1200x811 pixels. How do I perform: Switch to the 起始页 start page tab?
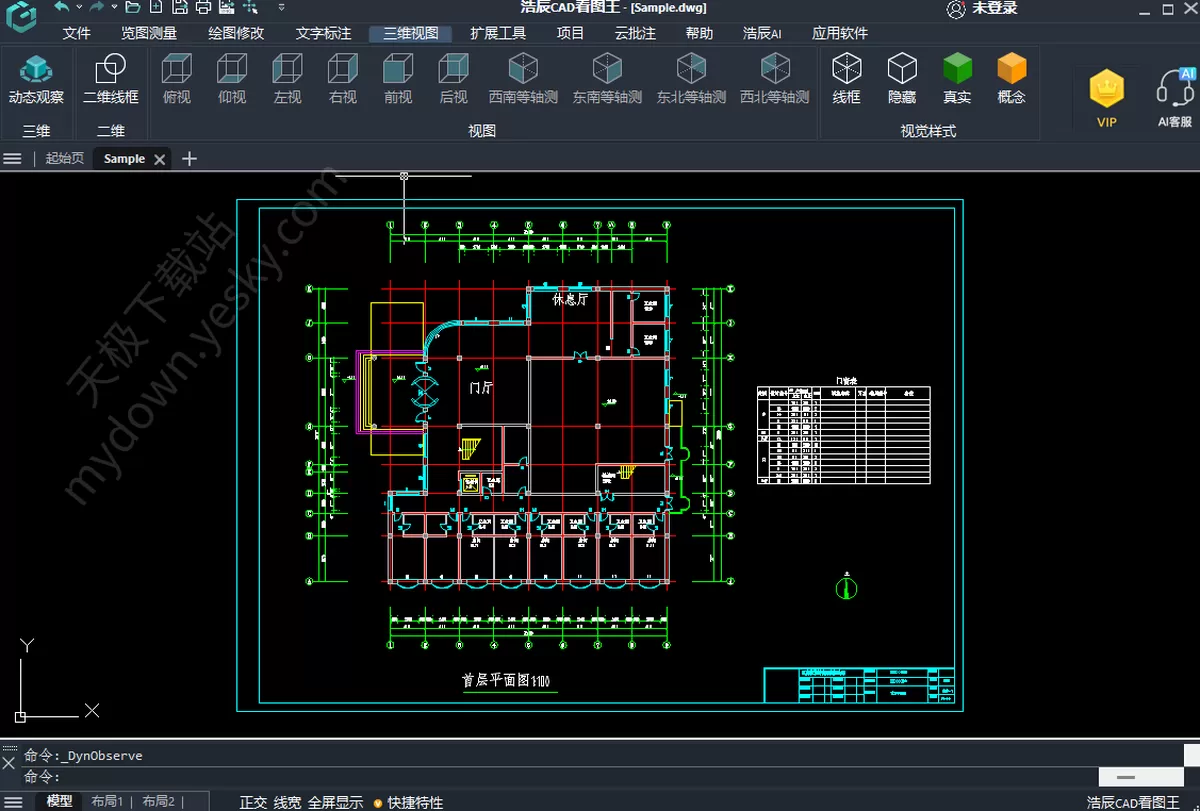tap(65, 159)
